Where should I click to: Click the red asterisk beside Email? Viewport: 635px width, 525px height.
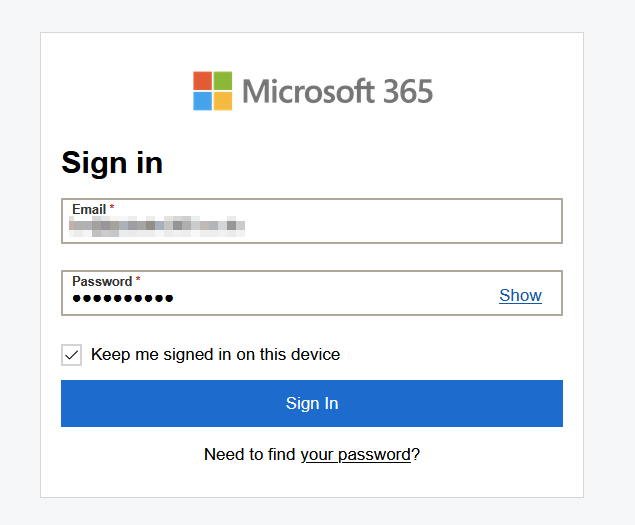(x=112, y=207)
